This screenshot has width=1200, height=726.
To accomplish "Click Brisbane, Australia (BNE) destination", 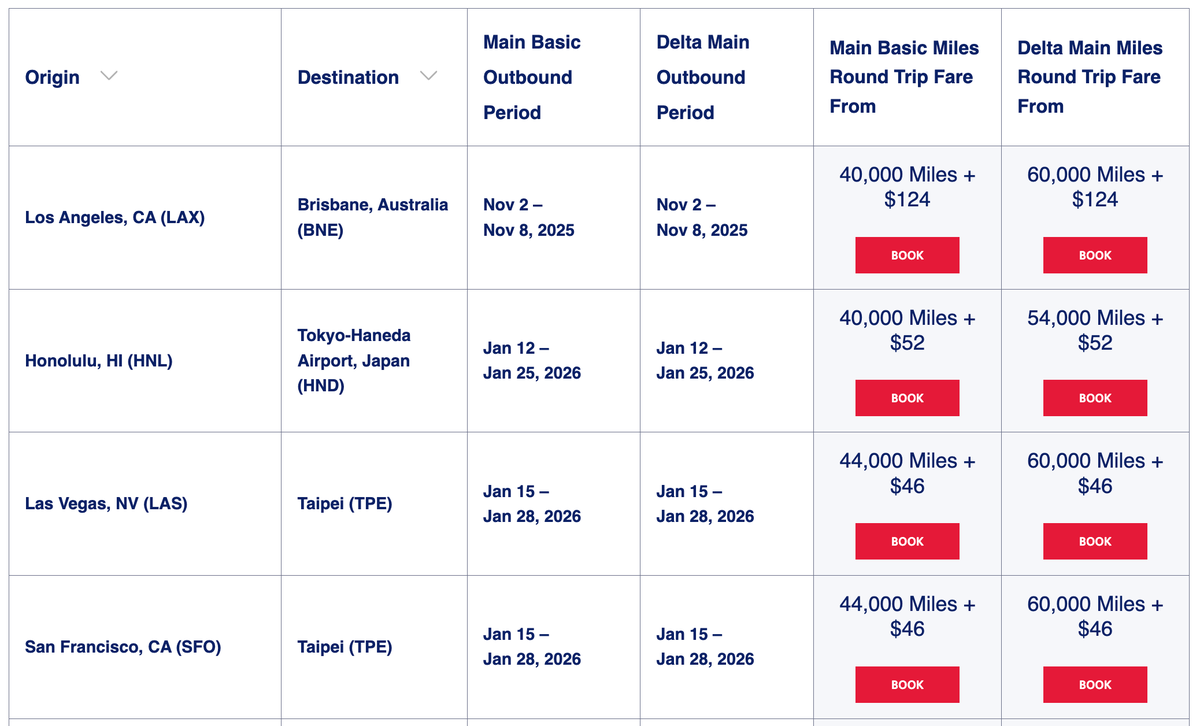I will click(372, 217).
